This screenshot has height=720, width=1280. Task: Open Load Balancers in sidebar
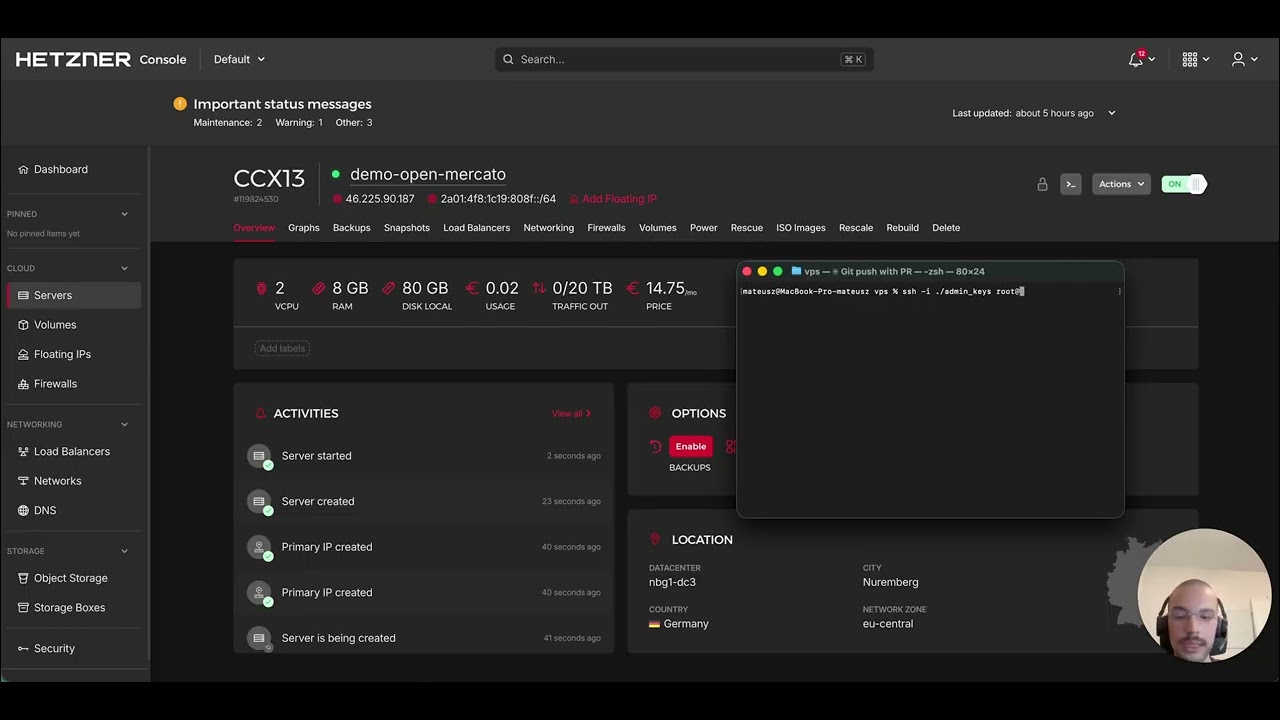74,452
